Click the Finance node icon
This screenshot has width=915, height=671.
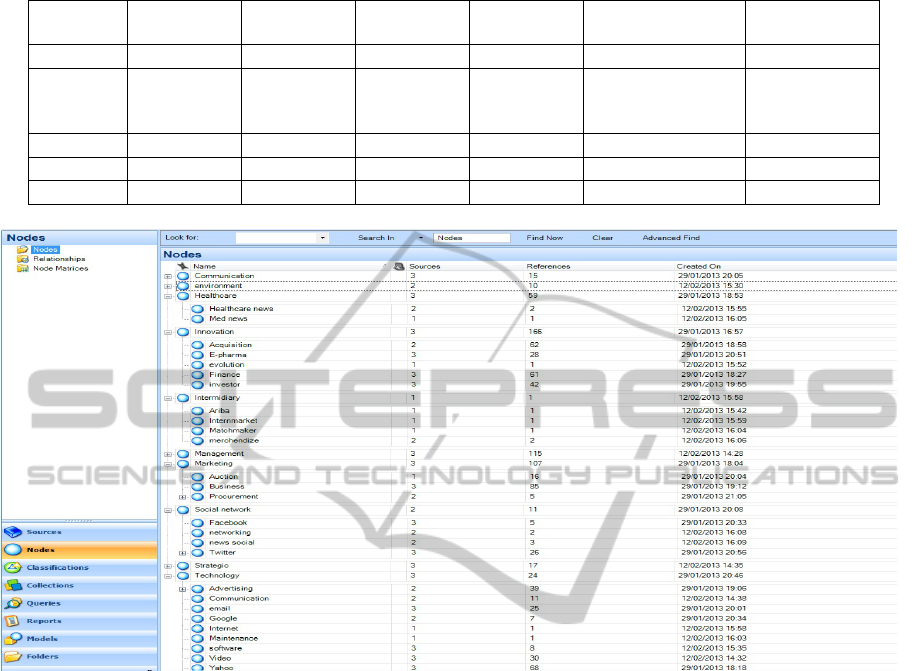pyautogui.click(x=197, y=375)
